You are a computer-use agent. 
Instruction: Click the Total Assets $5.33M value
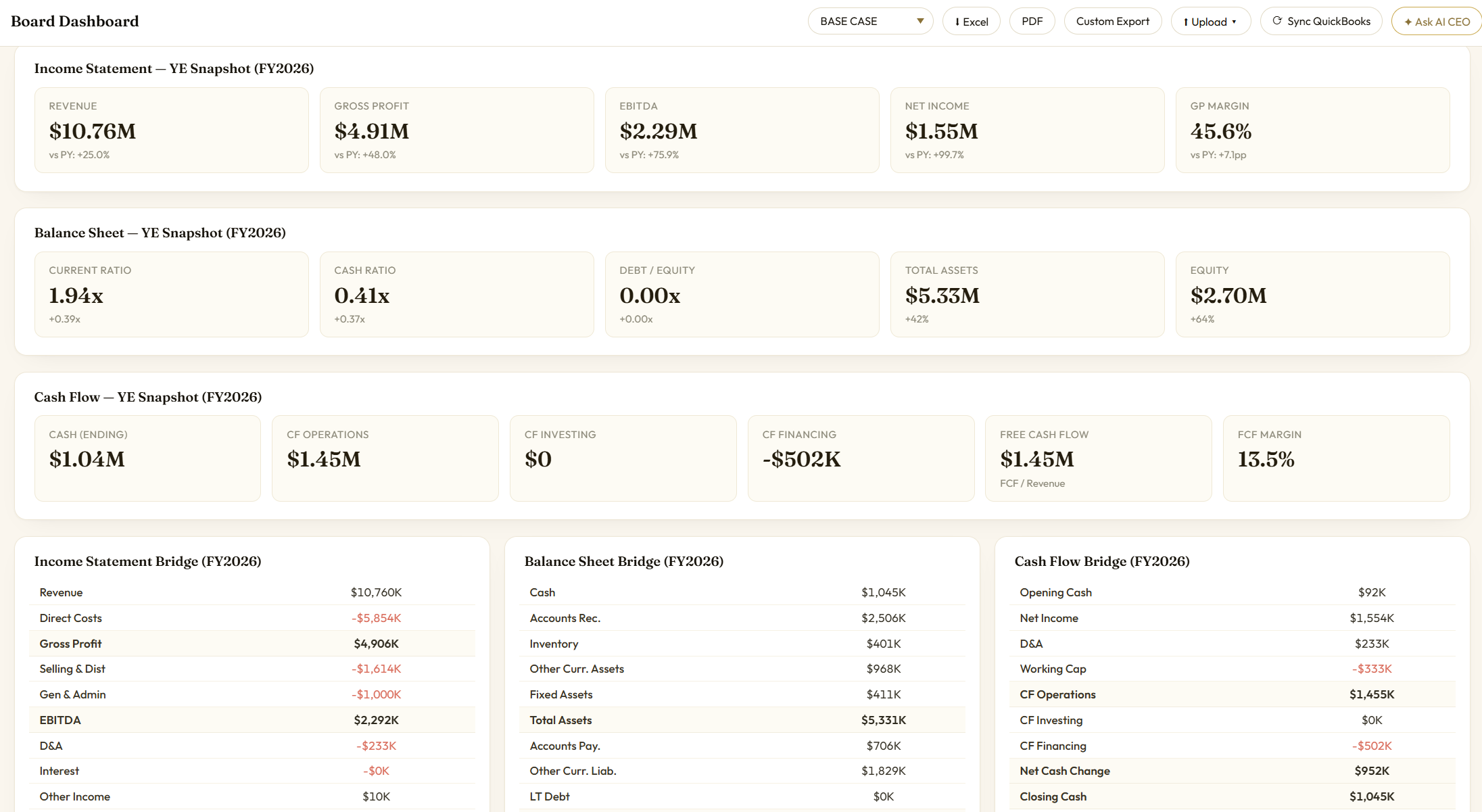click(x=942, y=295)
